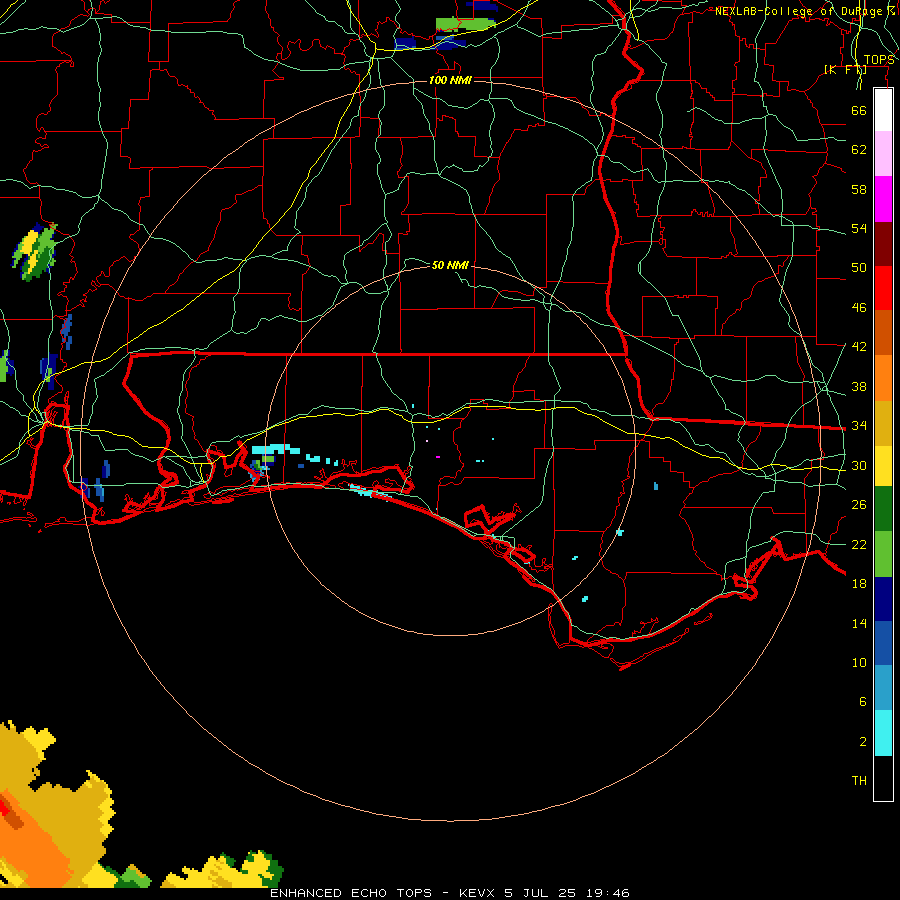Select the 54 legend value
The image size is (900, 900).
click(x=859, y=228)
